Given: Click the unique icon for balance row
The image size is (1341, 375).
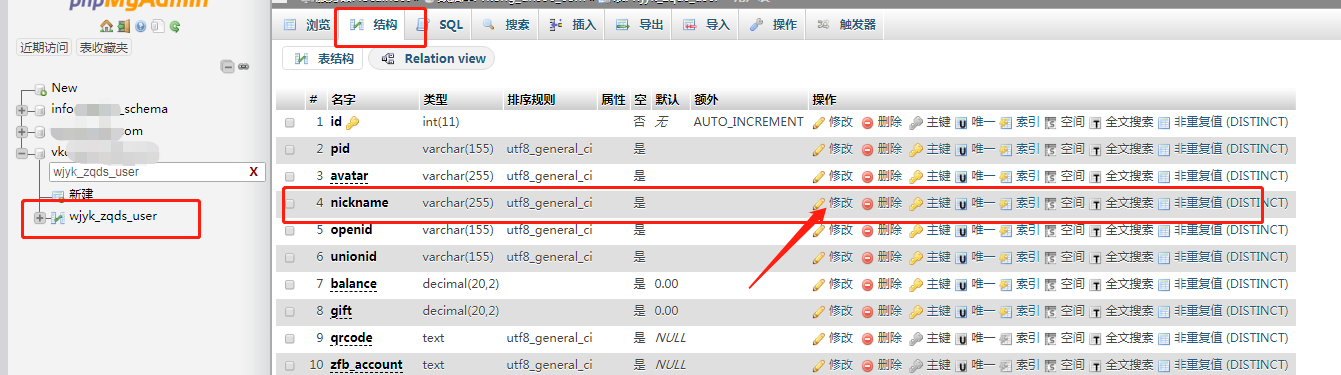Looking at the screenshot, I should pyautogui.click(x=961, y=284).
